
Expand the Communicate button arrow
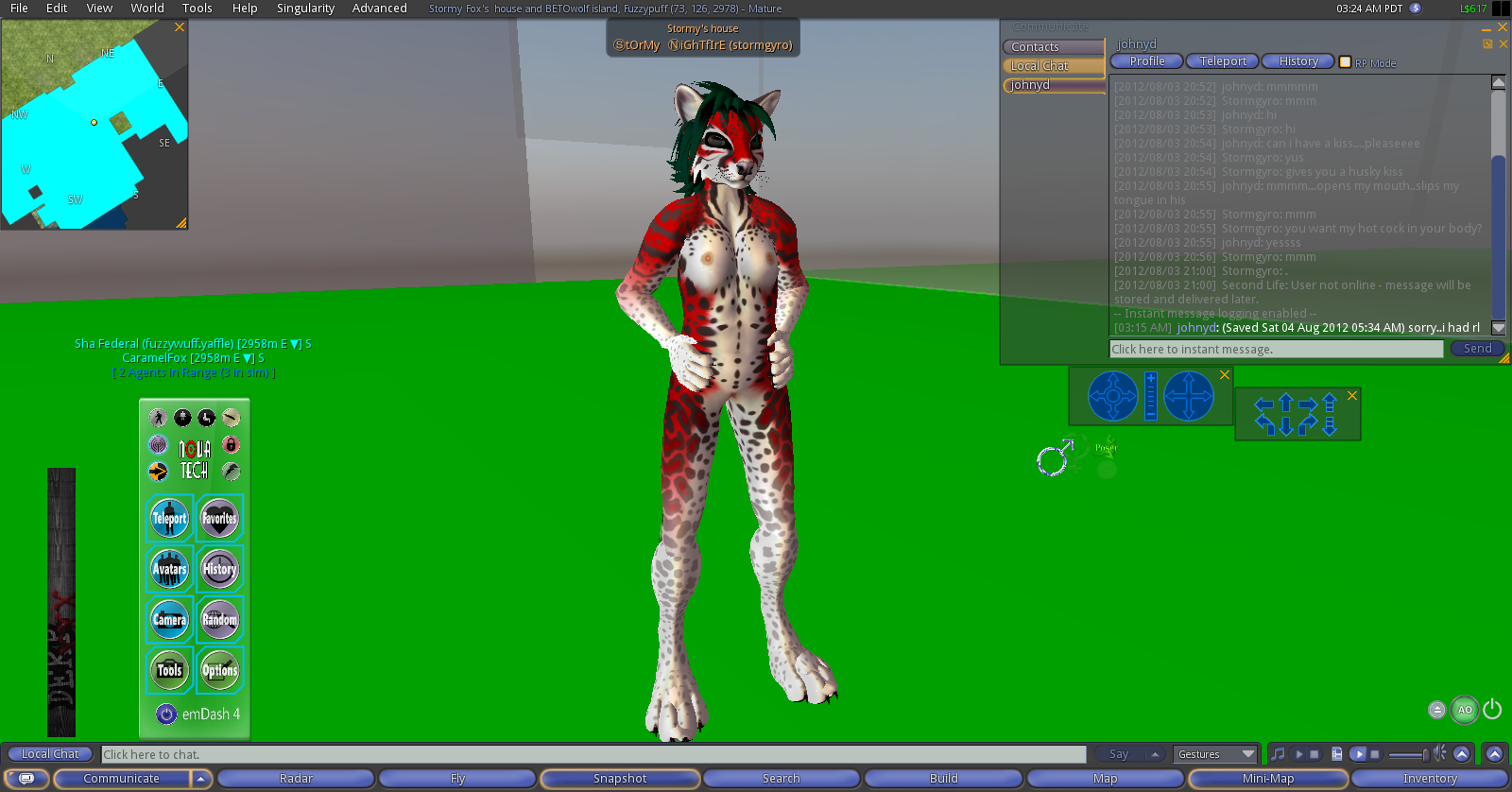200,779
